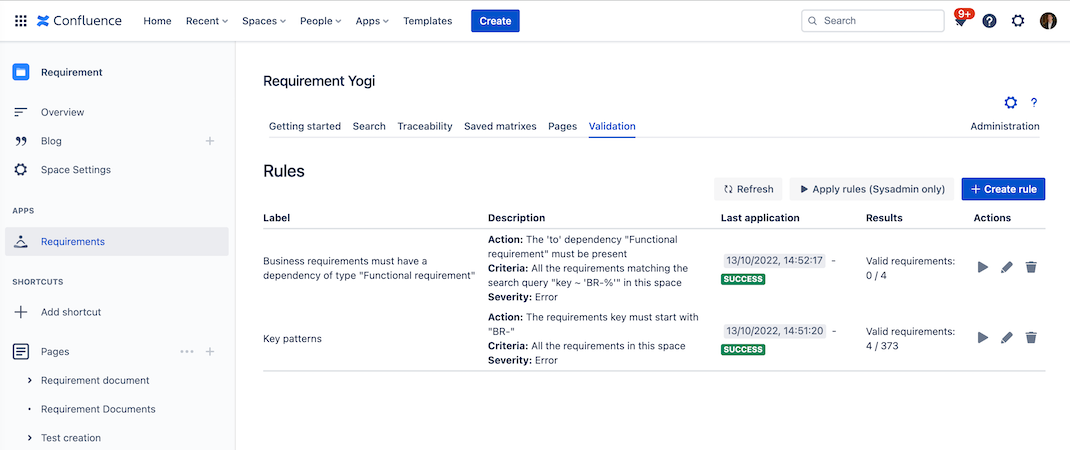Open the Spaces dropdown menu
1070x450 pixels.
pyautogui.click(x=264, y=20)
